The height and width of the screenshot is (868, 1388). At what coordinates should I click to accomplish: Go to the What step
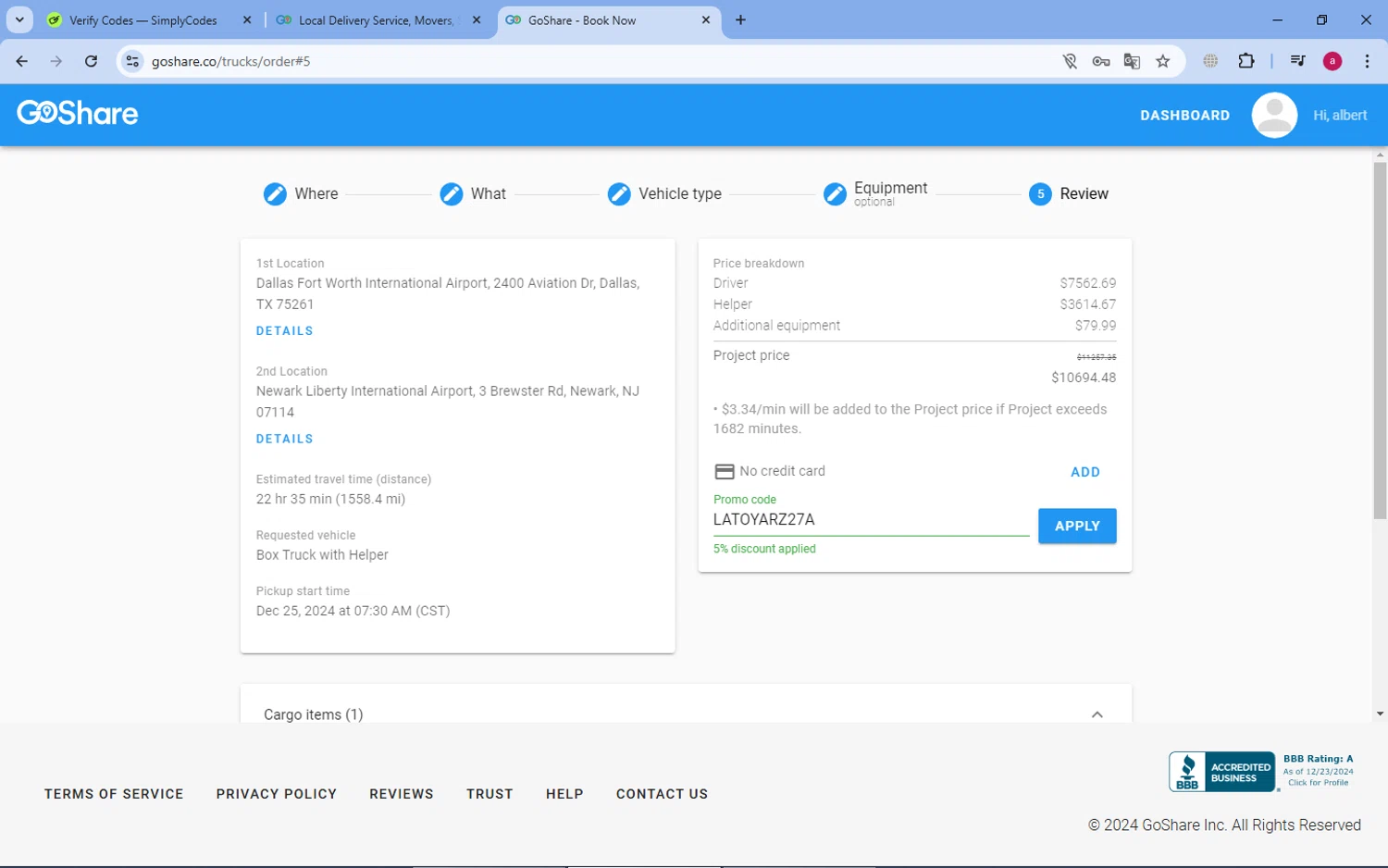[489, 193]
